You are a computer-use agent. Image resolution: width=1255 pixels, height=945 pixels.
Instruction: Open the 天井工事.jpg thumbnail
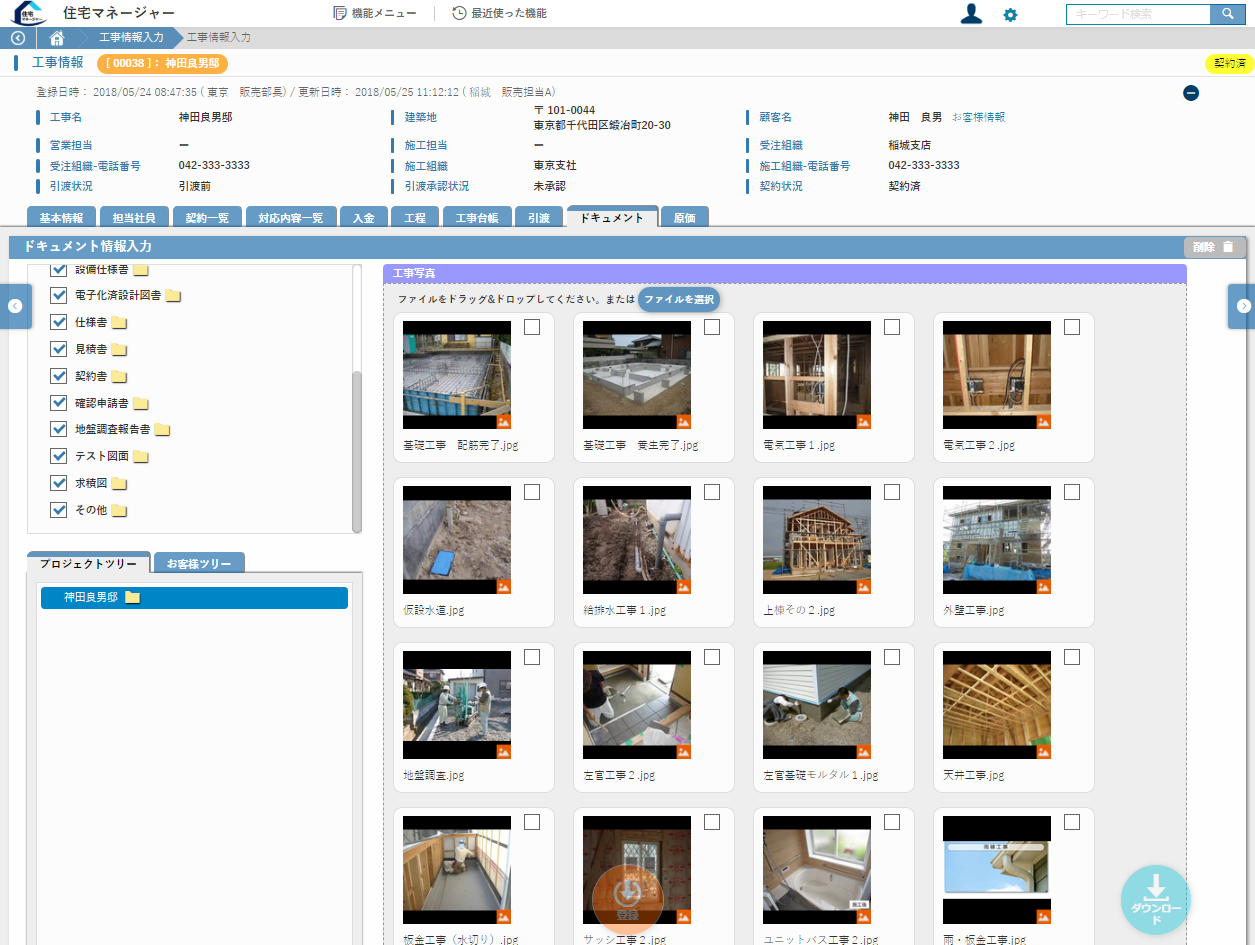(996, 705)
